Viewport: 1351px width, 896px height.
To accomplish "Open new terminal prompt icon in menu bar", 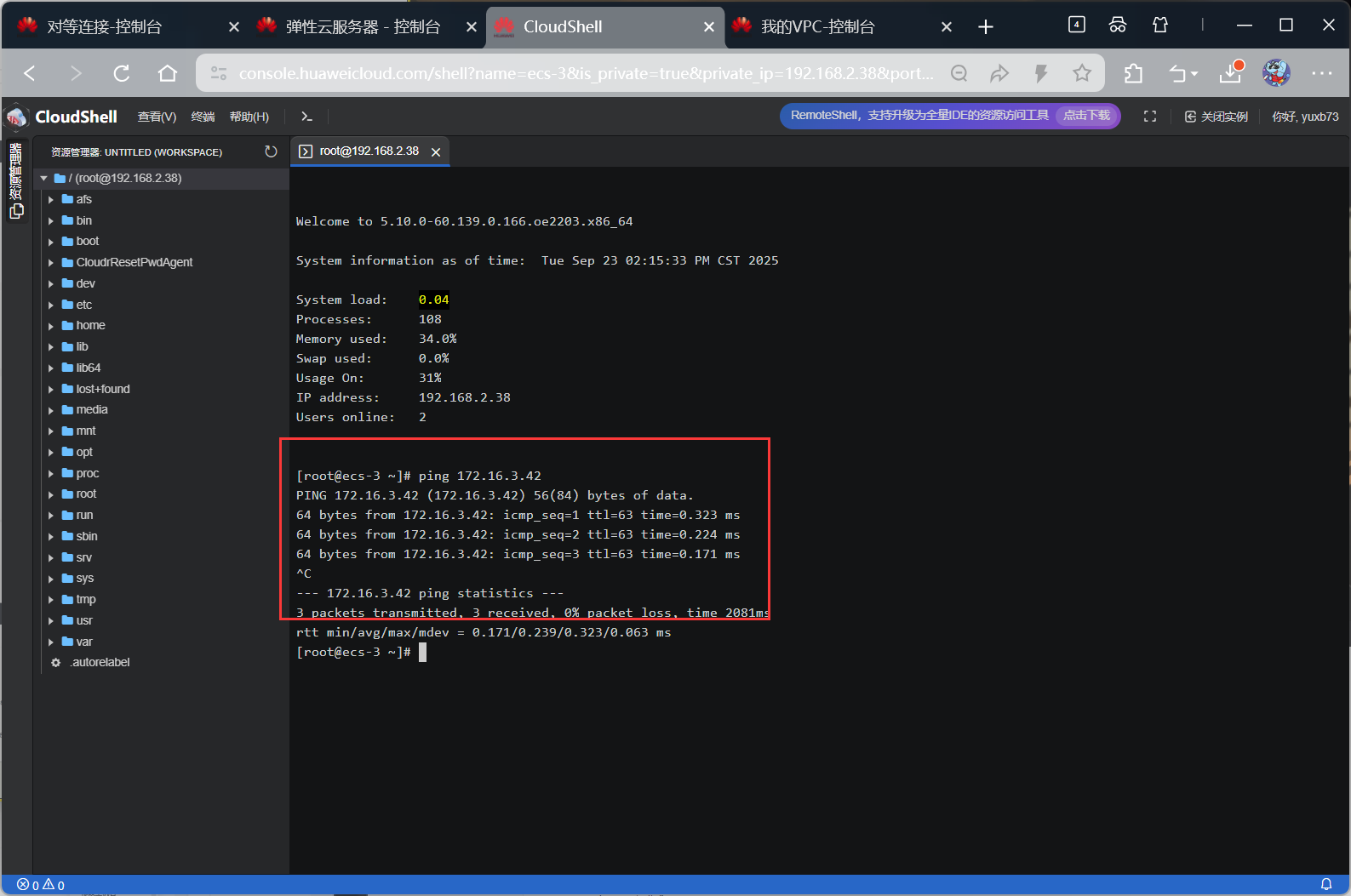I will pyautogui.click(x=306, y=117).
